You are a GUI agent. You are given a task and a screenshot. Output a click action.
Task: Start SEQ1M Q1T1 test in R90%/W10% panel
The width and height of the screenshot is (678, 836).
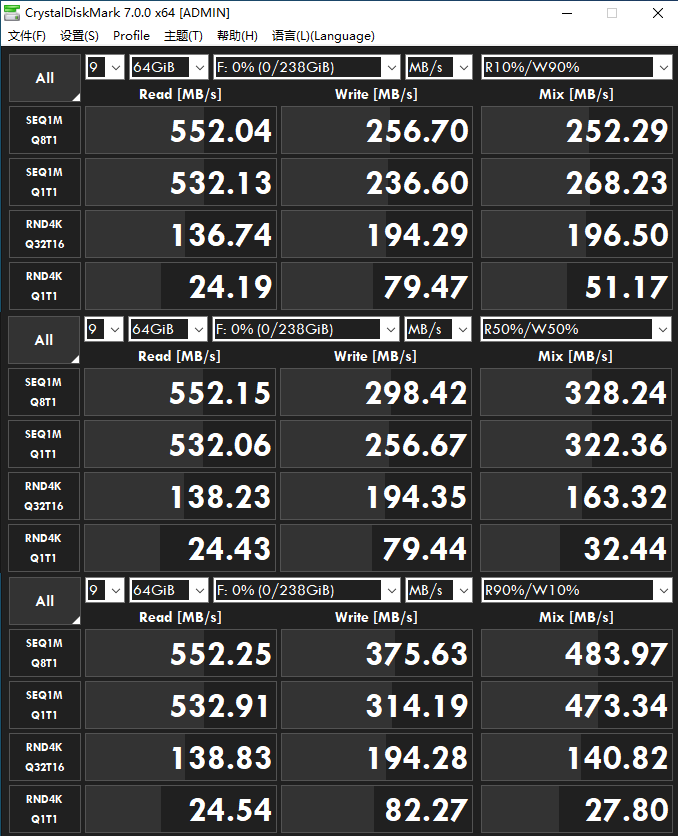pos(45,705)
